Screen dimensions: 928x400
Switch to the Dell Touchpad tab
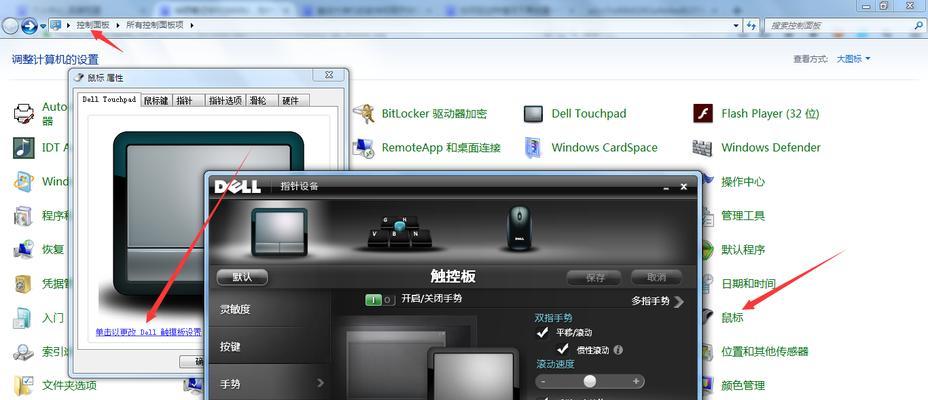pyautogui.click(x=109, y=99)
